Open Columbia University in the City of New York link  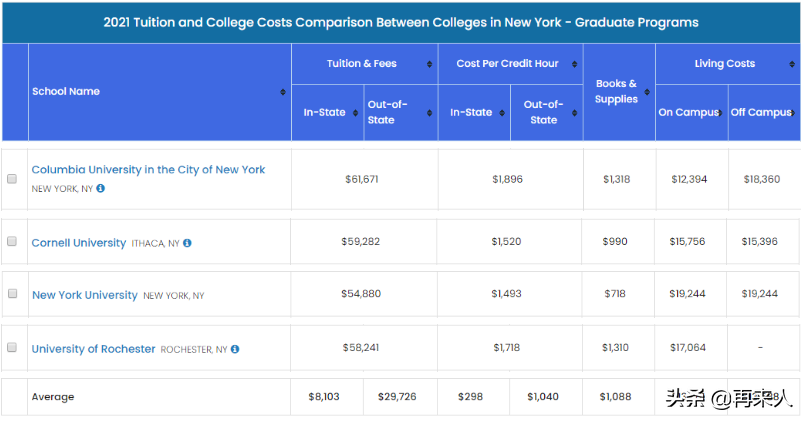point(148,170)
